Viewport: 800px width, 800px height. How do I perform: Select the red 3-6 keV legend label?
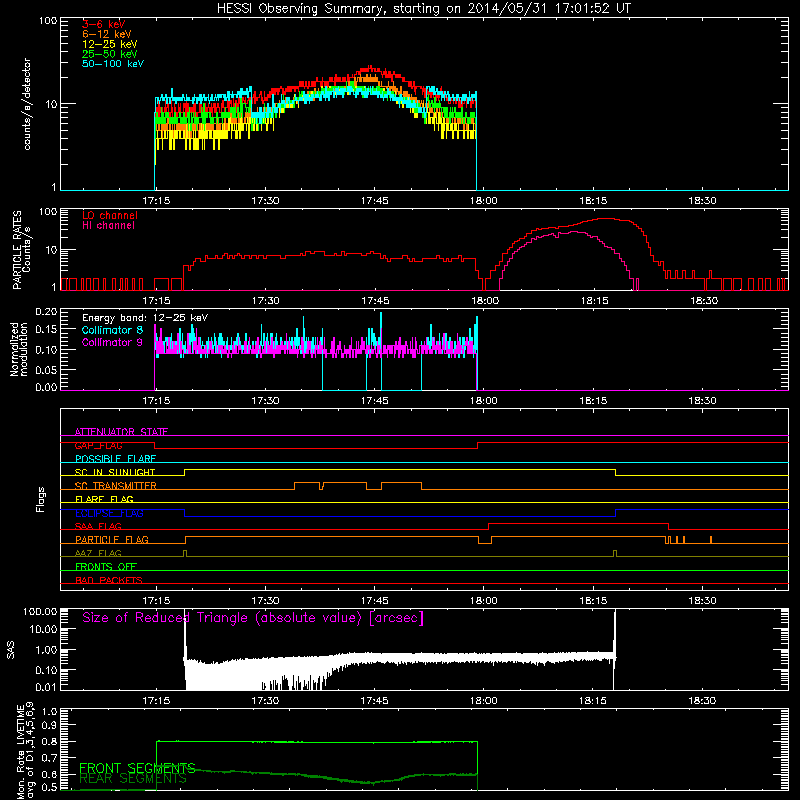(104, 24)
